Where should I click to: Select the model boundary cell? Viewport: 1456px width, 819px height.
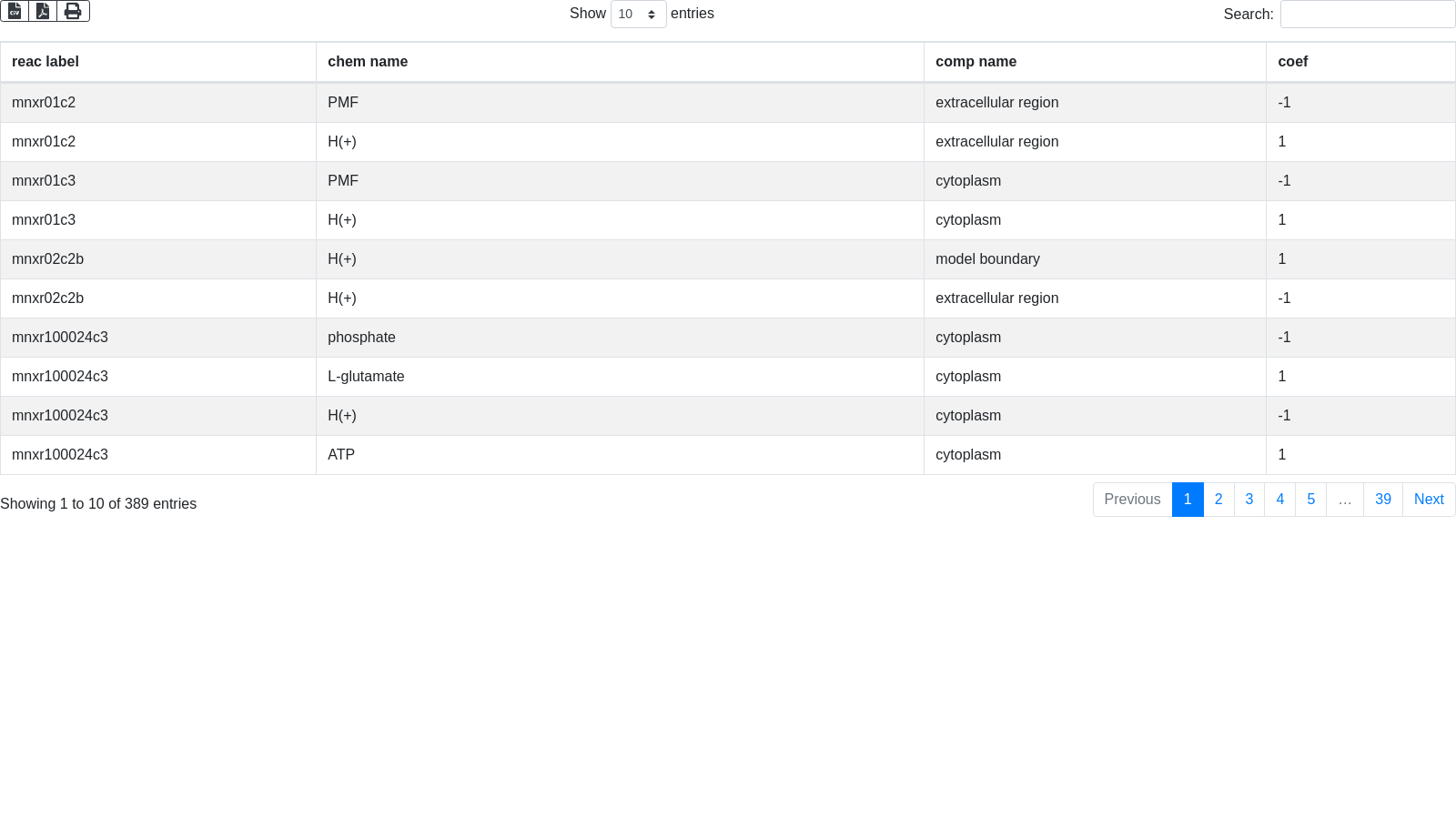point(987,259)
